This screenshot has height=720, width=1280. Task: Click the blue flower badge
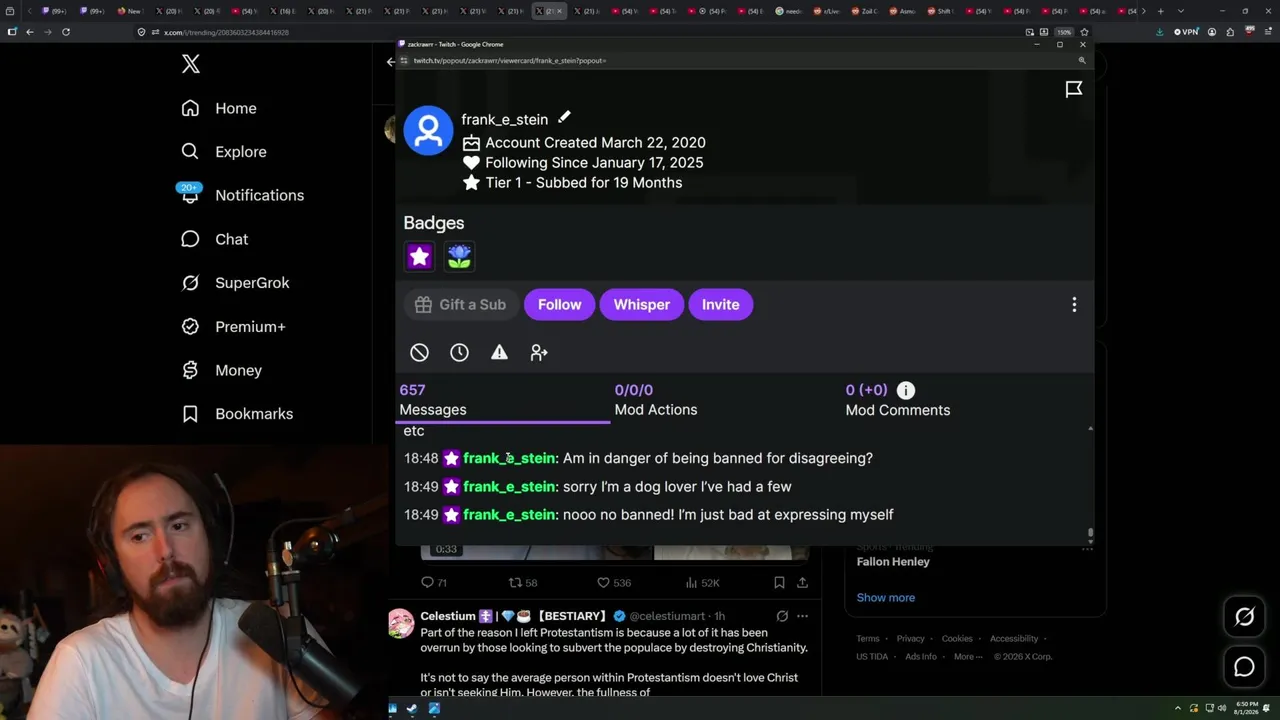[459, 256]
